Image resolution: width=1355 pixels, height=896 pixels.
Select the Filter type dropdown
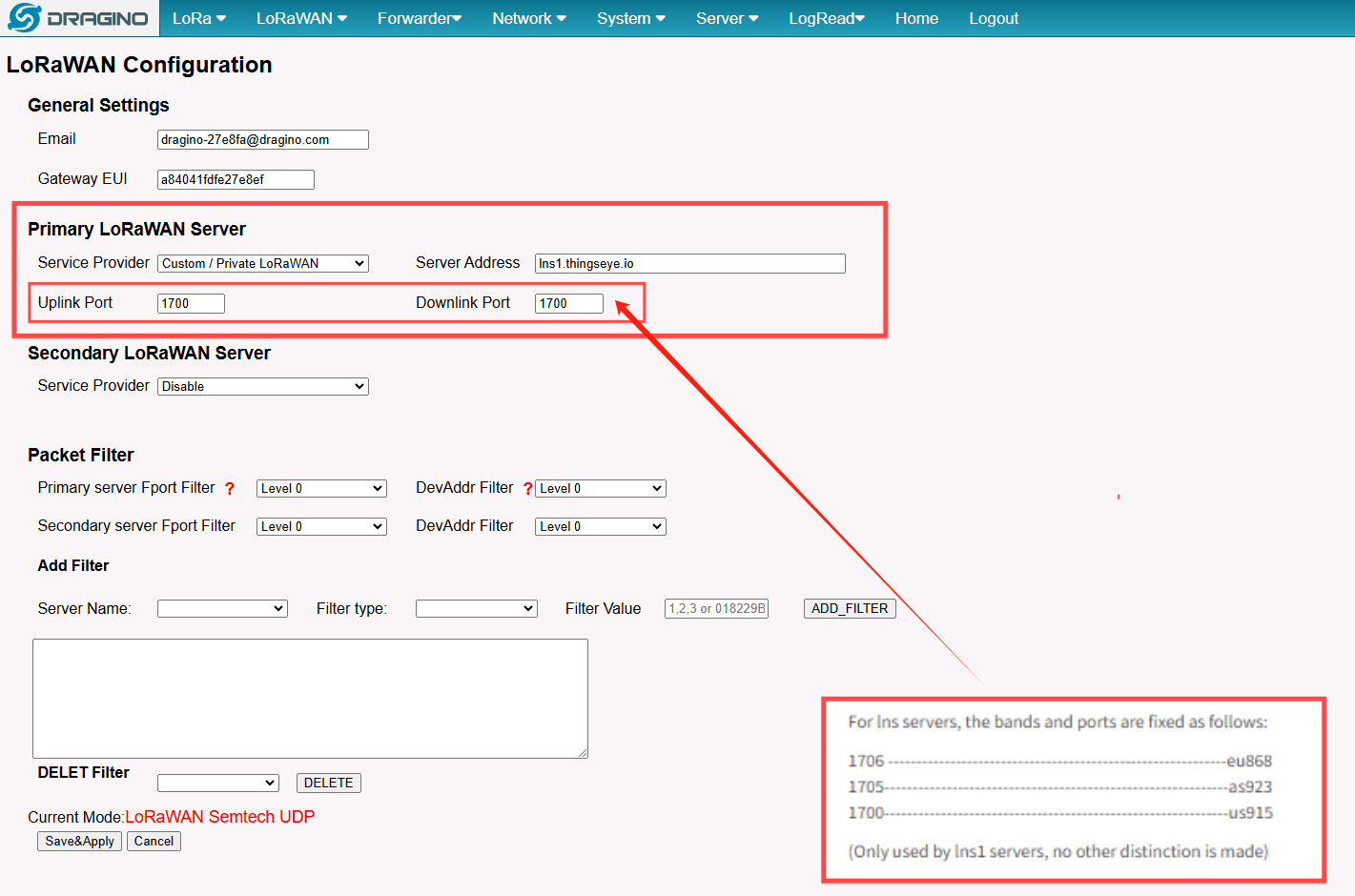coord(476,609)
